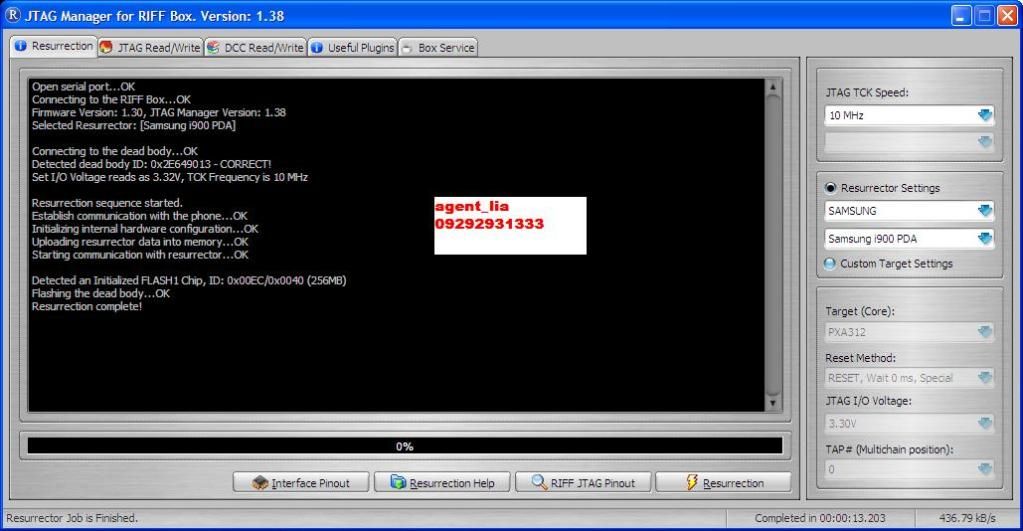Screen dimensions: 1023x531
Task: Select the Custom Target Settings radio button
Action: coord(830,264)
